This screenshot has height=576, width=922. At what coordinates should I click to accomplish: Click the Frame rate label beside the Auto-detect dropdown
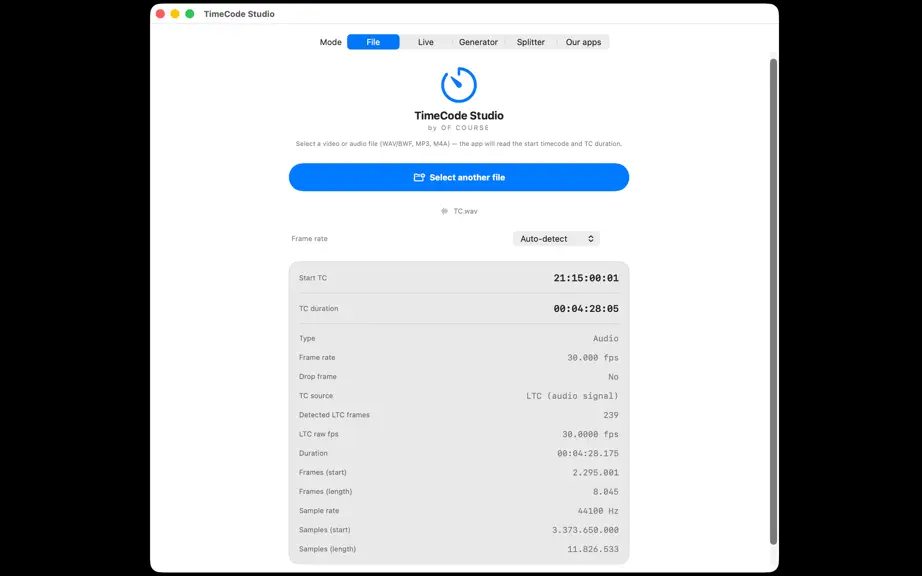click(309, 239)
